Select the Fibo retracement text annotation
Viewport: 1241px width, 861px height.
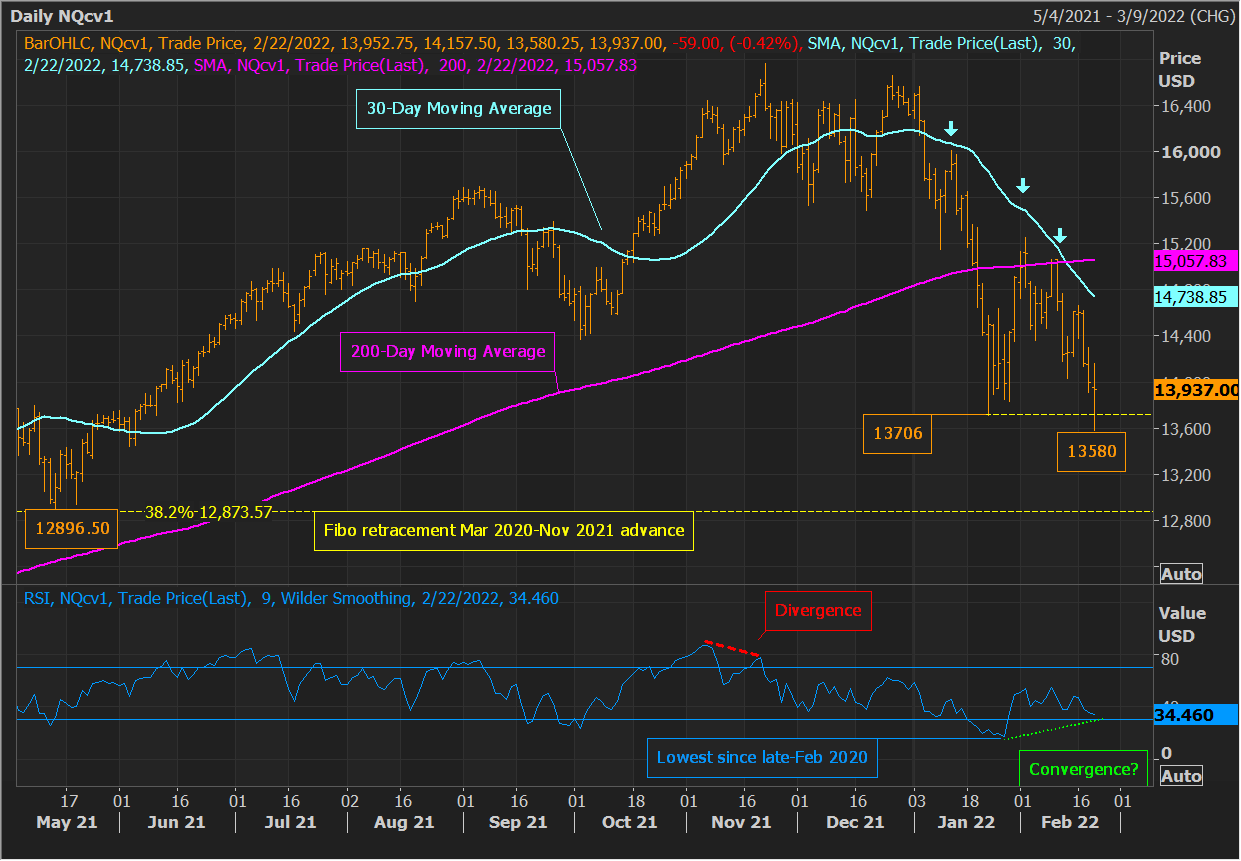click(x=503, y=530)
